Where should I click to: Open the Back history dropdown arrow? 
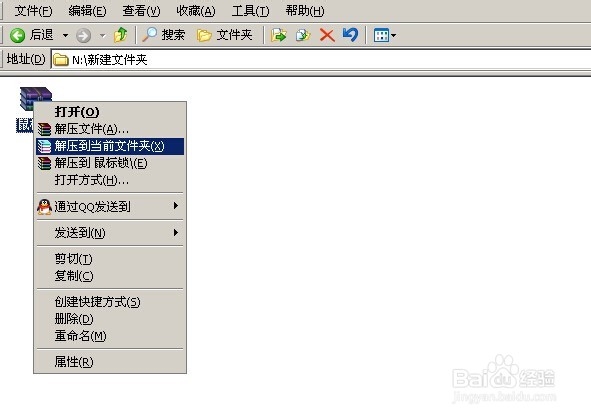66,35
